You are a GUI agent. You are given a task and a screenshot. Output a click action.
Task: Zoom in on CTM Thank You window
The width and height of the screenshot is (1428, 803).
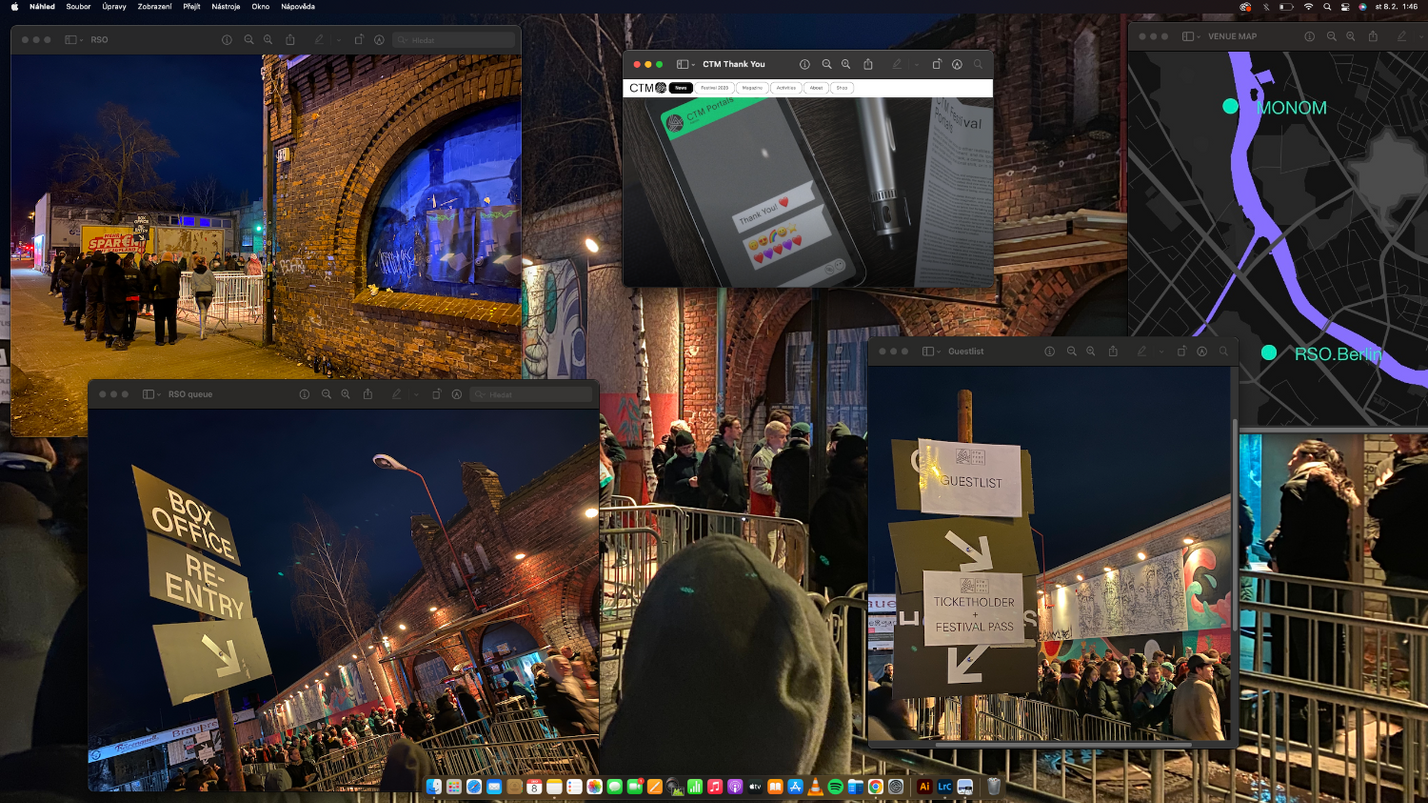(846, 64)
